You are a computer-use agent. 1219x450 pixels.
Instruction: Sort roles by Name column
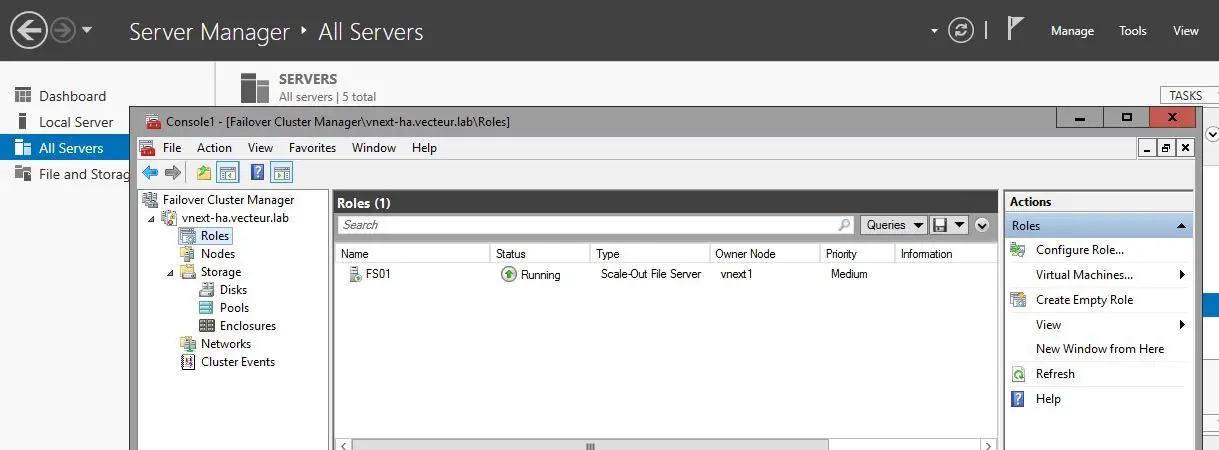pyautogui.click(x=413, y=254)
